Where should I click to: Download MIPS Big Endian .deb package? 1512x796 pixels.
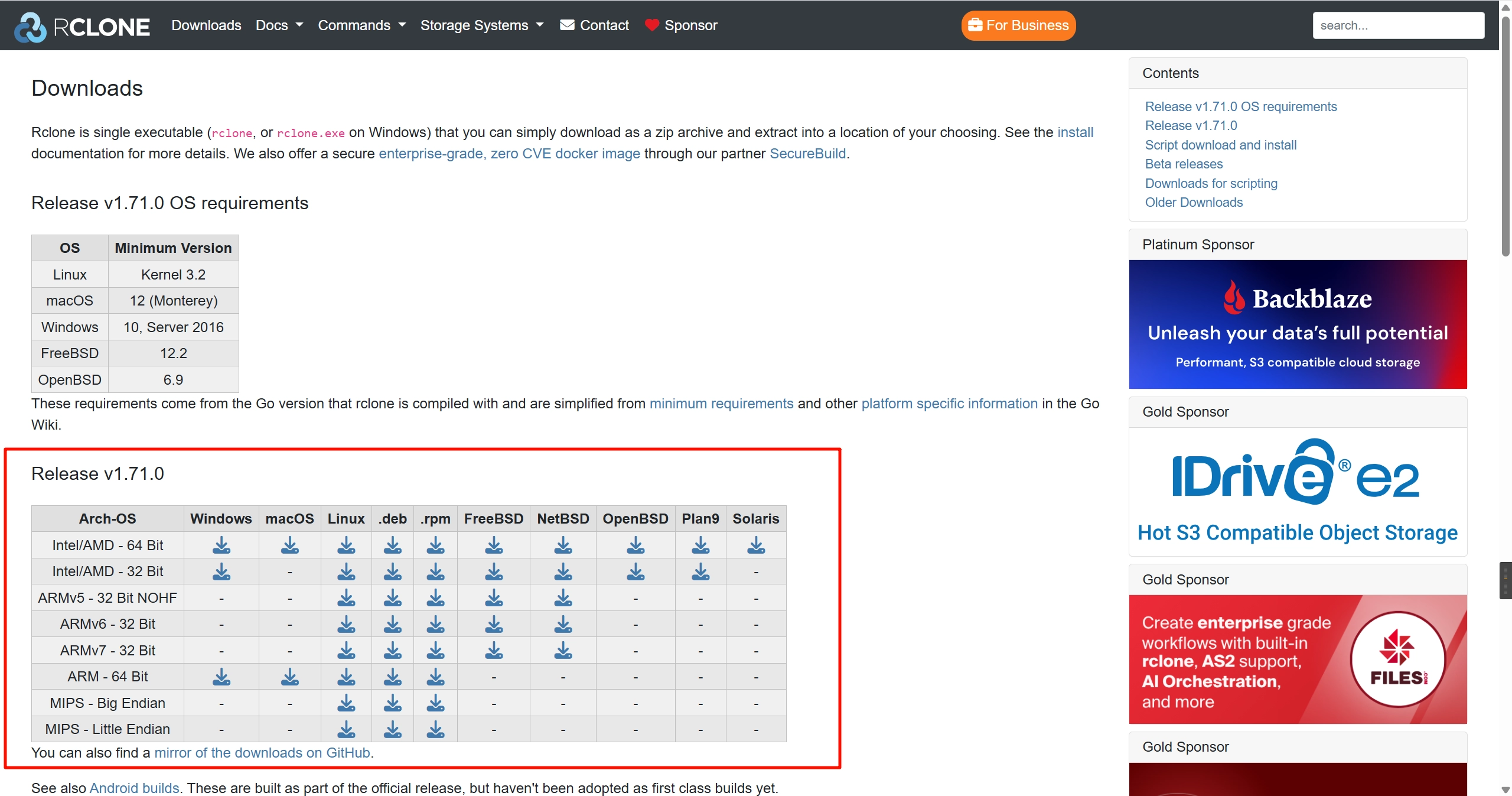coord(393,703)
